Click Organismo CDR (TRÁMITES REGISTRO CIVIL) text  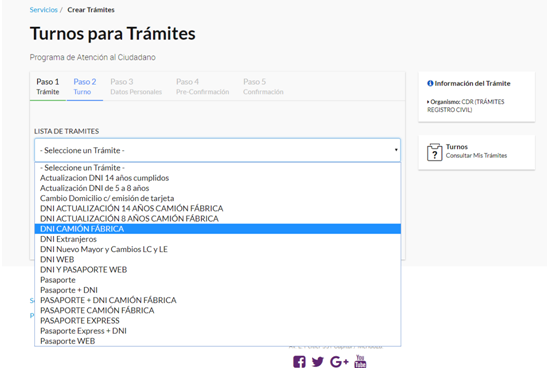coord(466,106)
